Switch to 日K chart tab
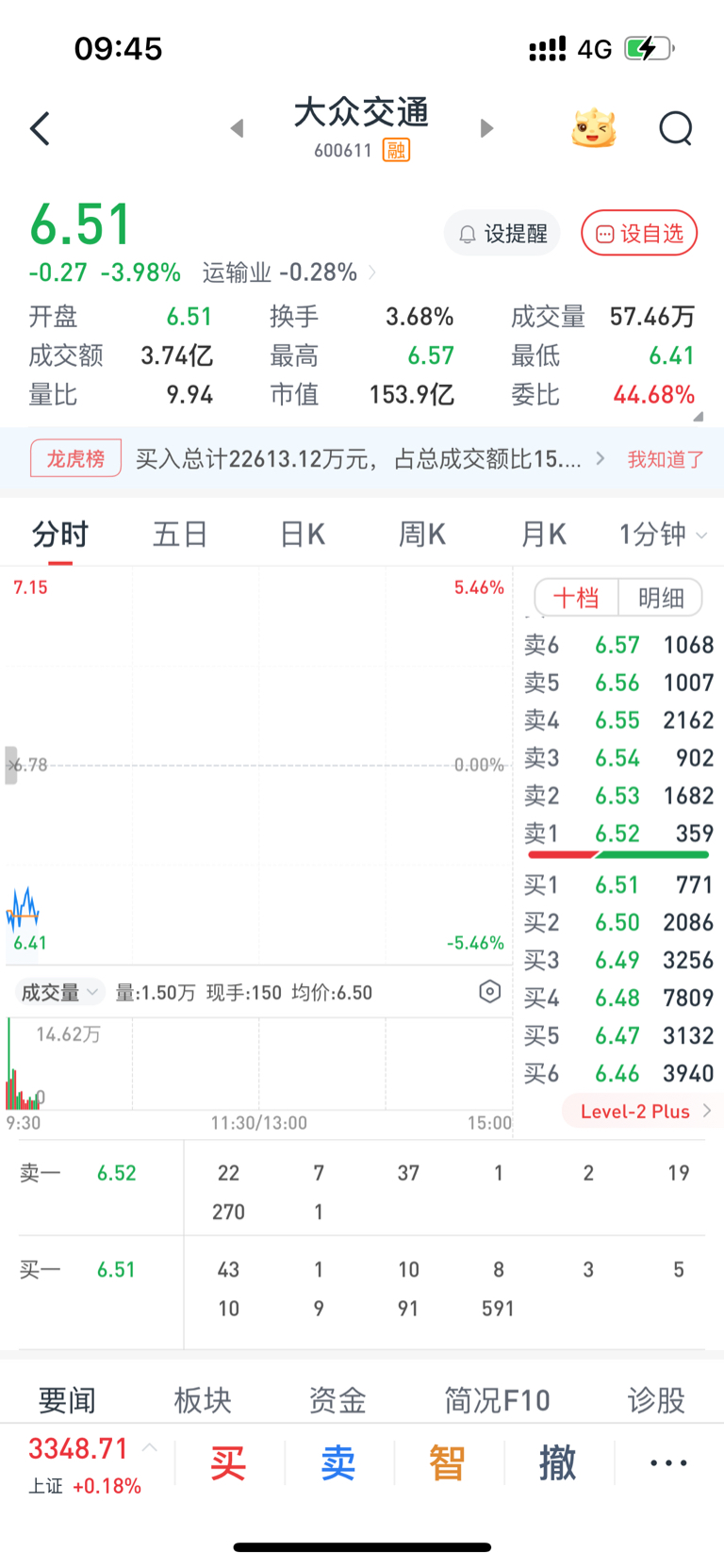Image resolution: width=724 pixels, height=1568 pixels. 303,535
